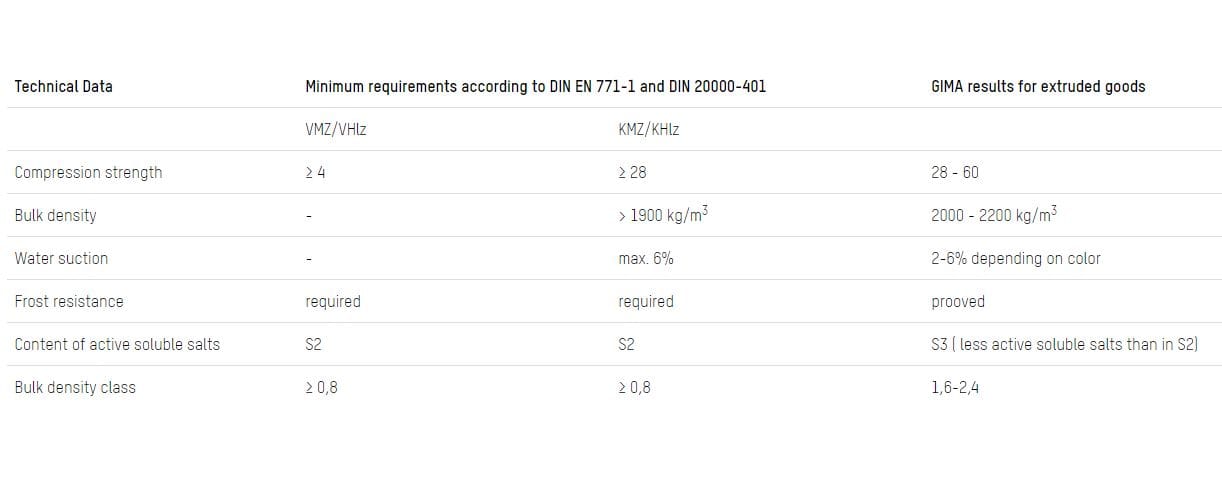Select the "≥ 28" compression strength value
Viewport: 1222px width, 487px height.
pyautogui.click(x=633, y=173)
